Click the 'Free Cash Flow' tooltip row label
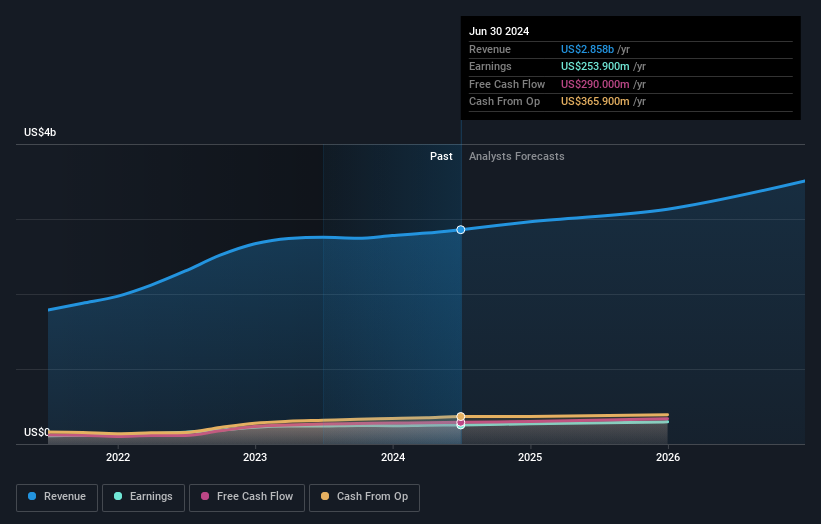This screenshot has width=821, height=524. tap(507, 84)
